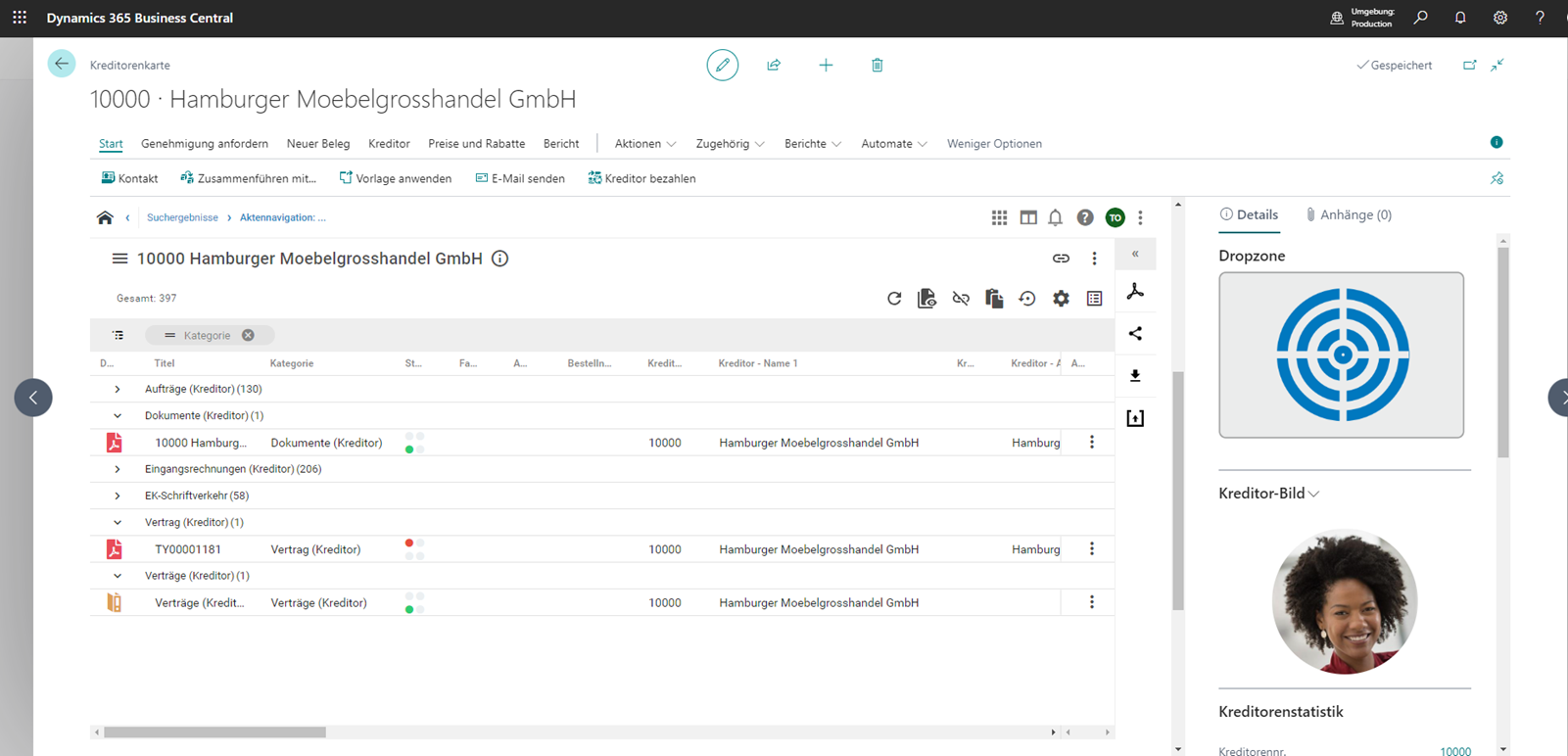
Task: Collapse the Dokumente (Kreditor) group
Action: (x=117, y=415)
